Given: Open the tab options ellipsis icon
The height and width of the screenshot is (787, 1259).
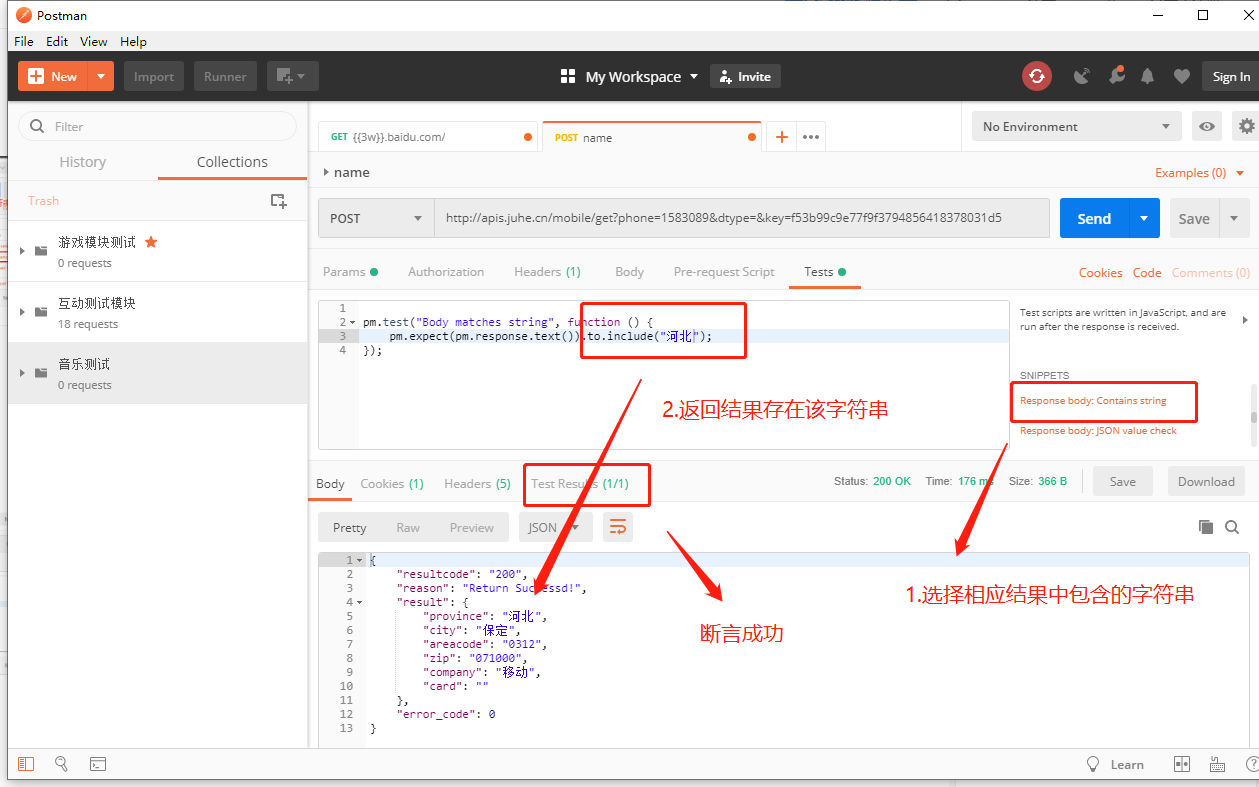Looking at the screenshot, I should pyautogui.click(x=811, y=137).
